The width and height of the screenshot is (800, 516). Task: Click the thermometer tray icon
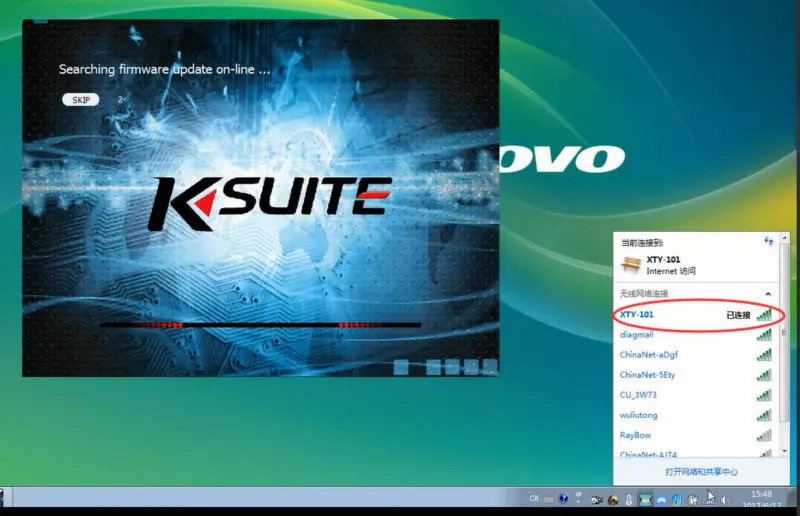[629, 500]
